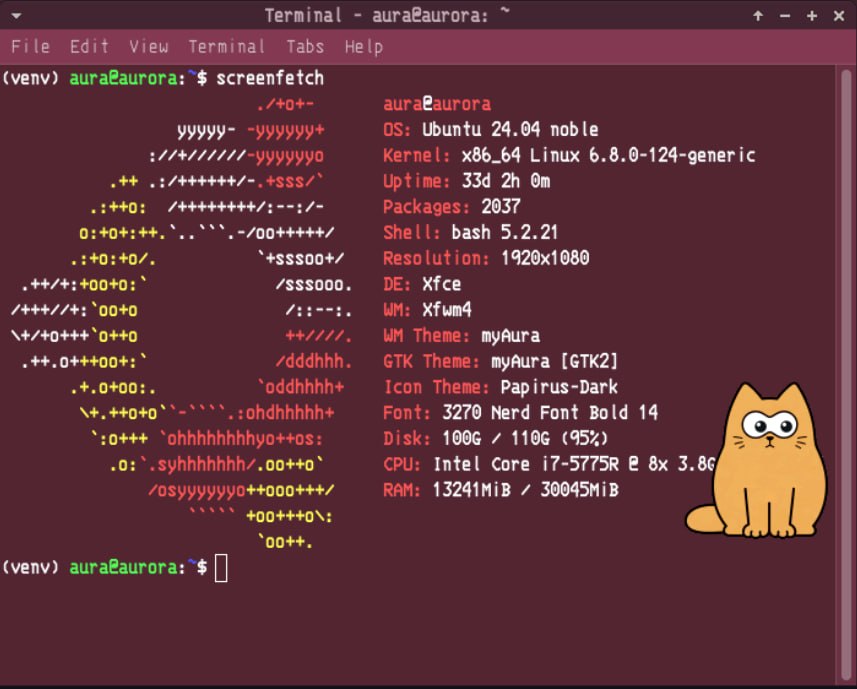Click the CPU 'Intel Core i7-5775R' text
857x689 pixels.
pyautogui.click(x=526, y=464)
